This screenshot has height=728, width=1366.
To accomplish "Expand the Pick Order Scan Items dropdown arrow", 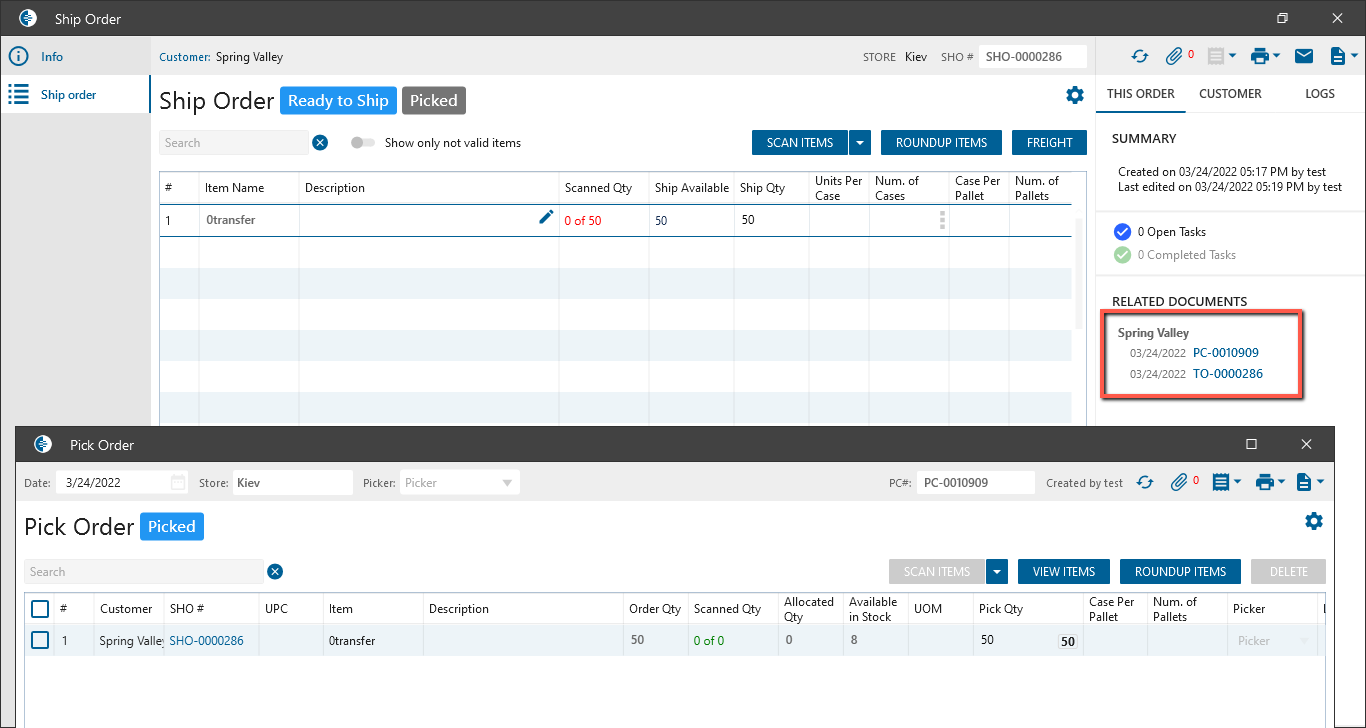I will [997, 572].
